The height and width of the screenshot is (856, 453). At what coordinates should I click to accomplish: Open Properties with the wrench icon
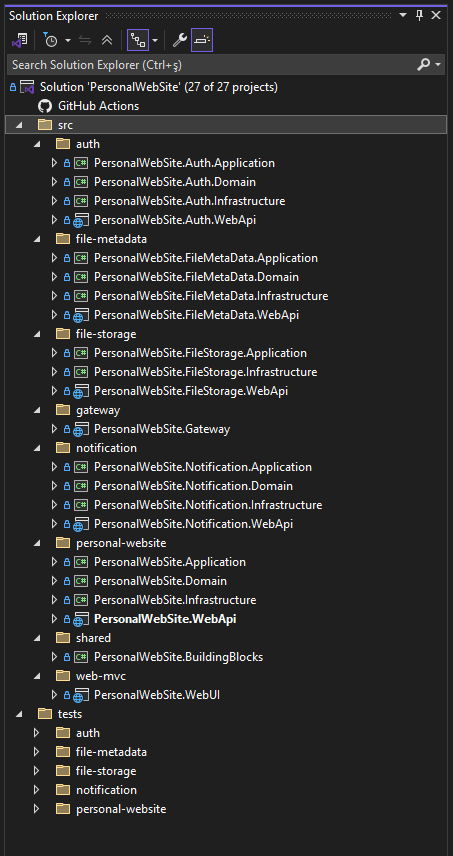click(179, 40)
